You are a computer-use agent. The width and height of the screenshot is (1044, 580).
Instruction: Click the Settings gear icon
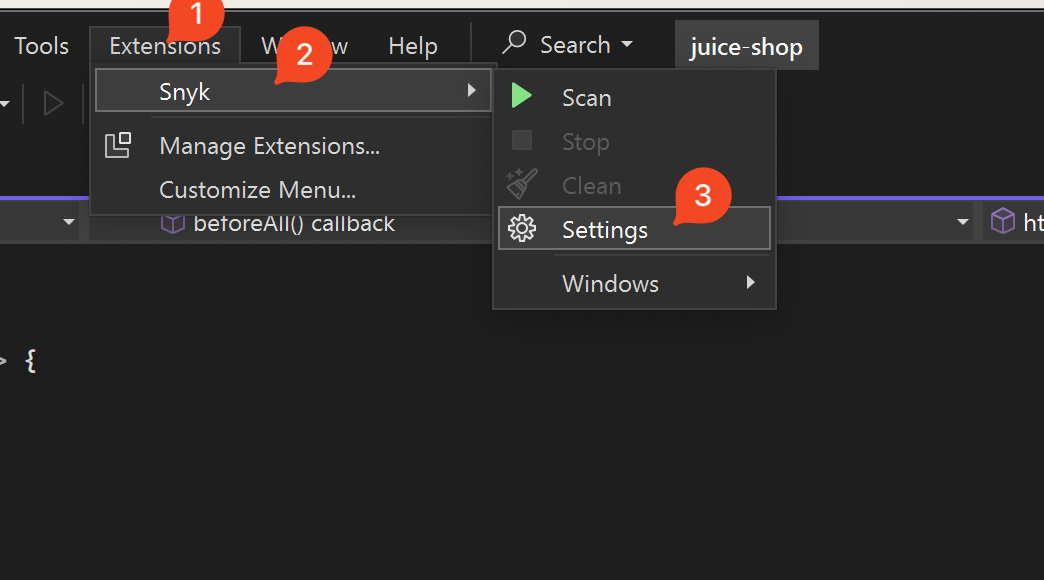pos(521,229)
